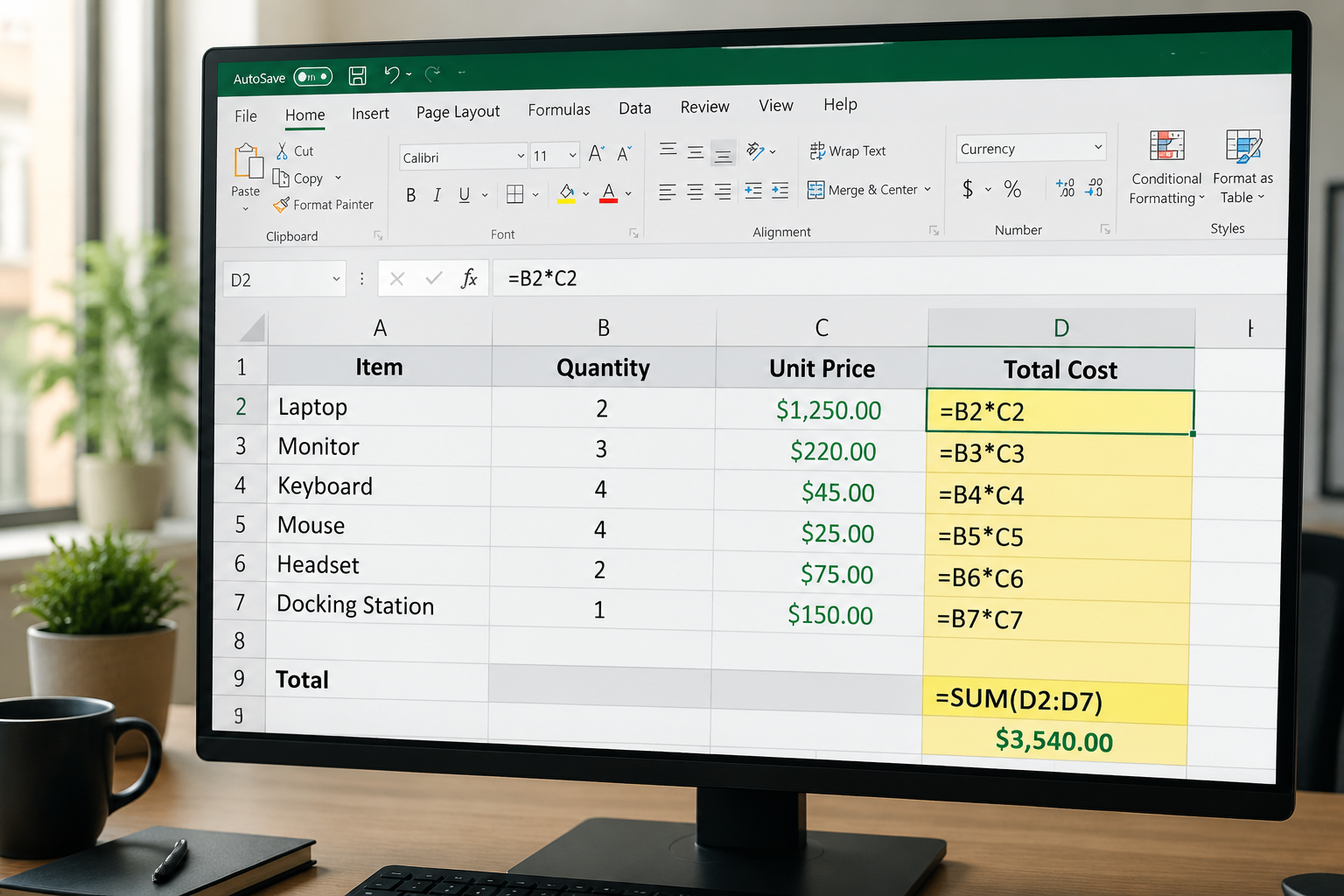Select the cell containing =SUM(D2:D7)
This screenshot has height=896, width=1344.
pyautogui.click(x=1054, y=700)
